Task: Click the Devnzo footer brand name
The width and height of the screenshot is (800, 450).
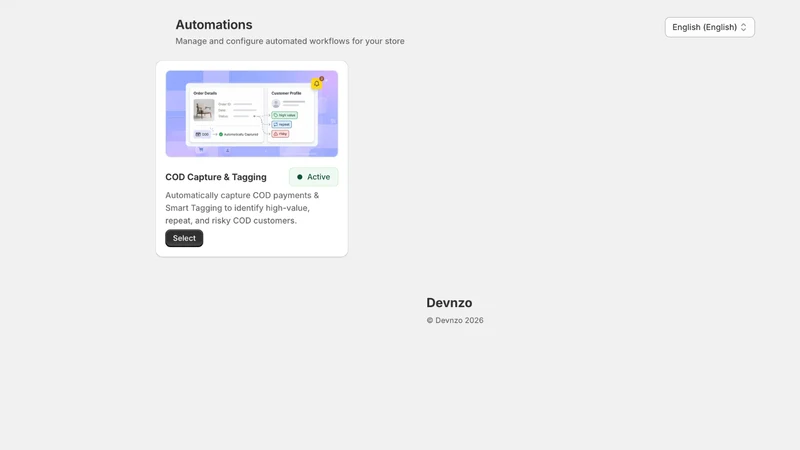Action: [x=449, y=303]
